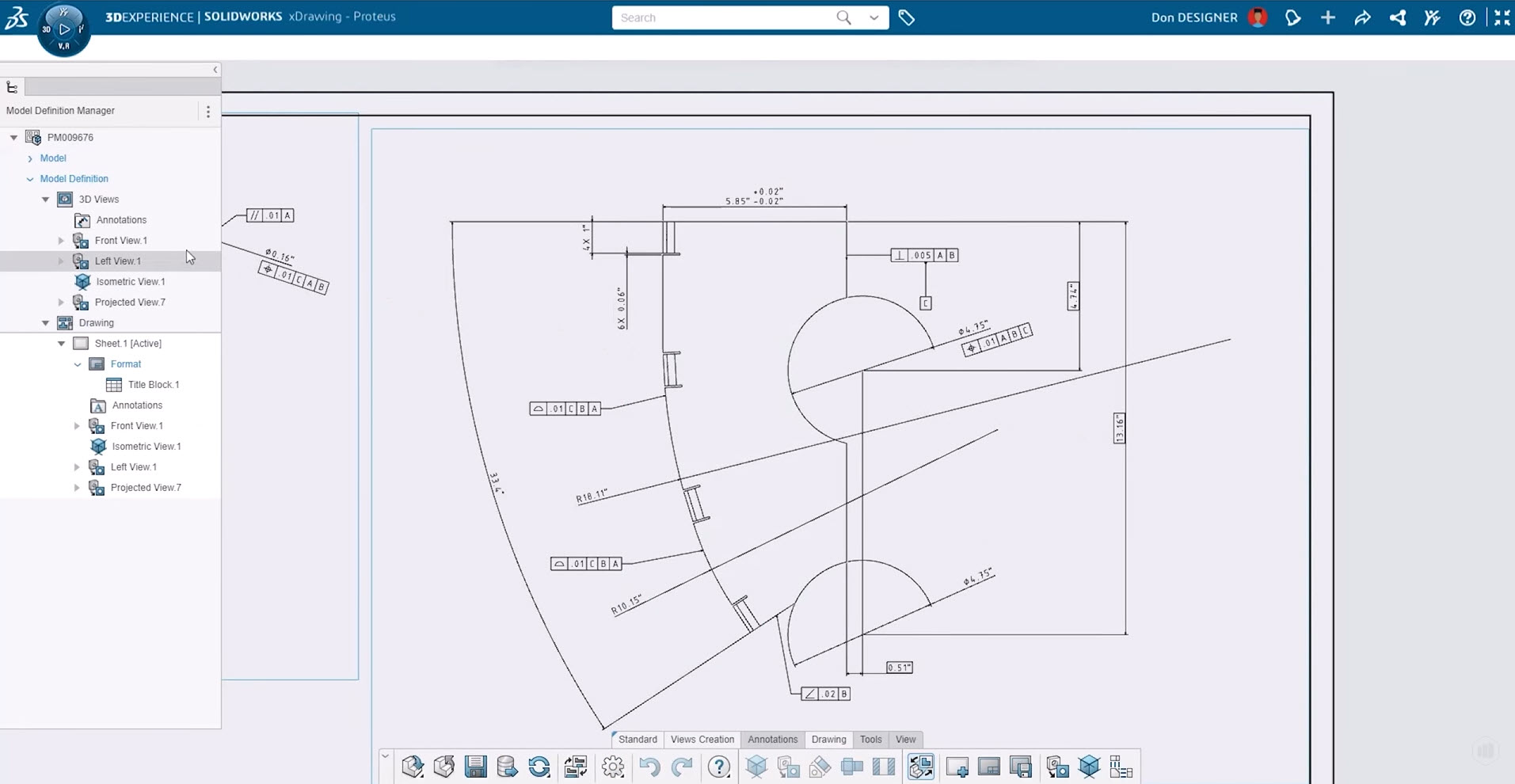
Task: Click the Don DESIGNER profile avatar
Action: (x=1257, y=17)
